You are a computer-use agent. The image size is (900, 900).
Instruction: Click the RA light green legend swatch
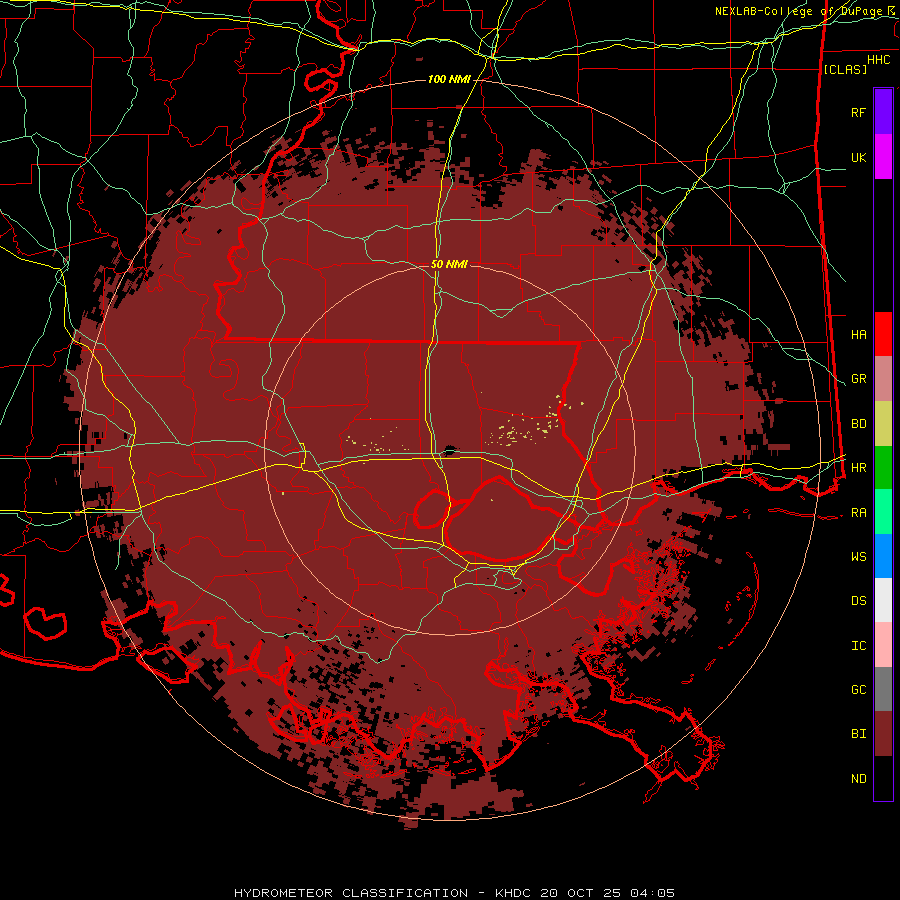point(883,512)
